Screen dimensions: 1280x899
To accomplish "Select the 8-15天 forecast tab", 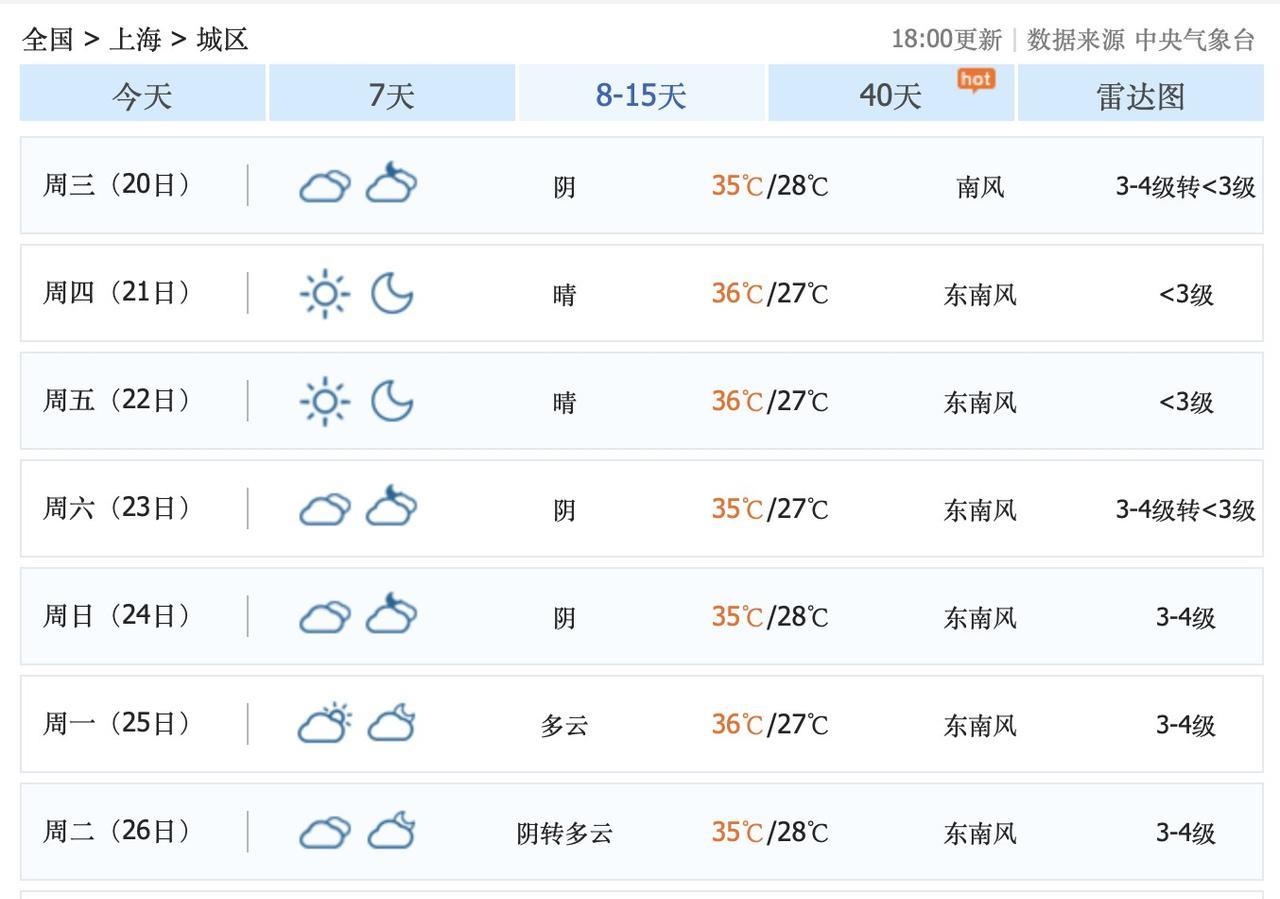I will [641, 96].
